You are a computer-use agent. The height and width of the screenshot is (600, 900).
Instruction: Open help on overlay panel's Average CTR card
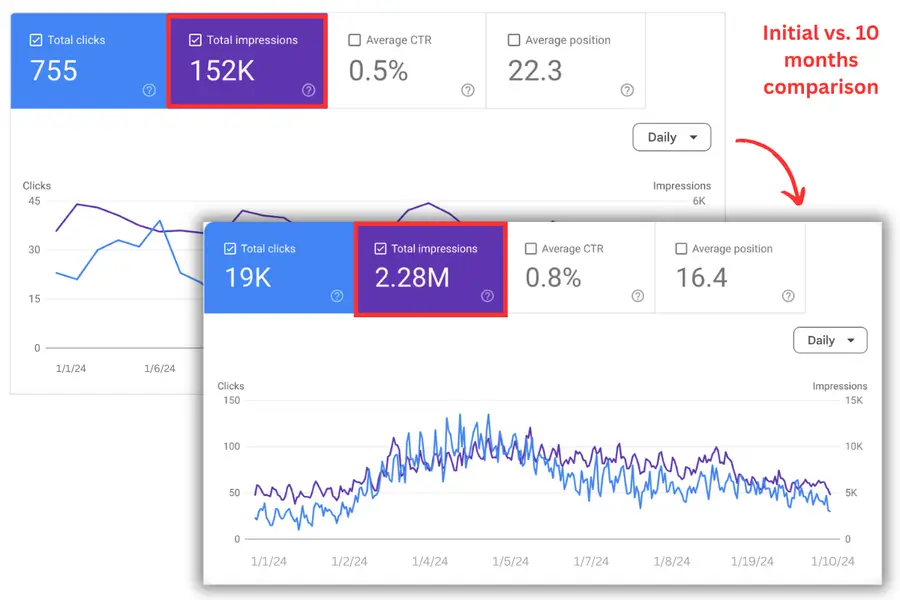(637, 297)
